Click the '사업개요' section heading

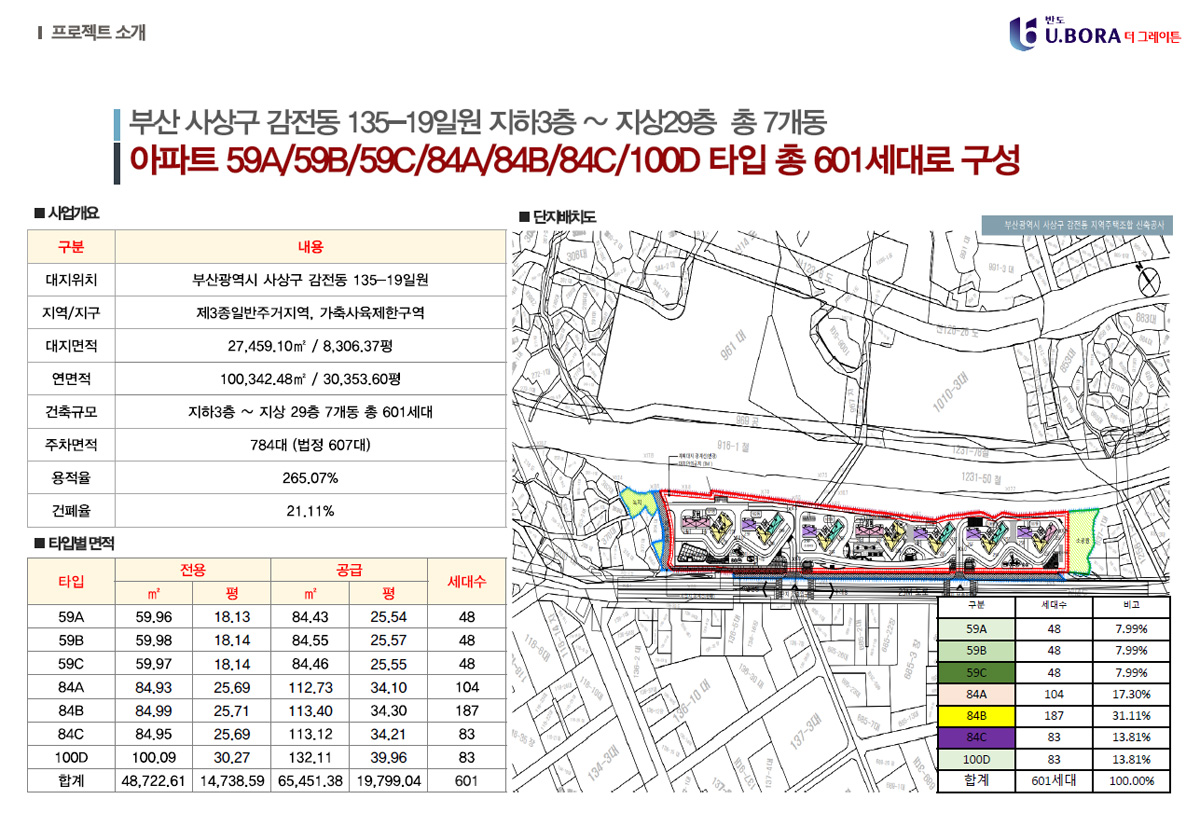tap(74, 213)
